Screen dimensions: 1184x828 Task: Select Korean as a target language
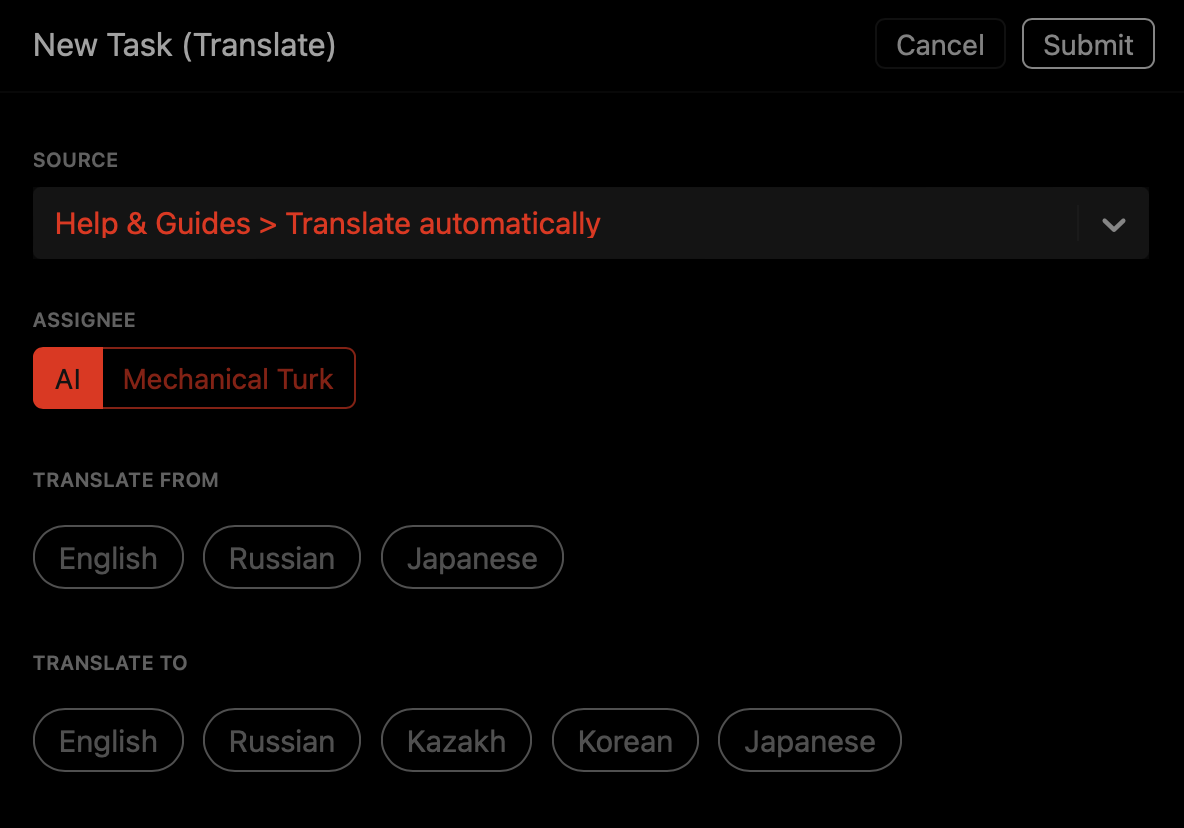625,741
